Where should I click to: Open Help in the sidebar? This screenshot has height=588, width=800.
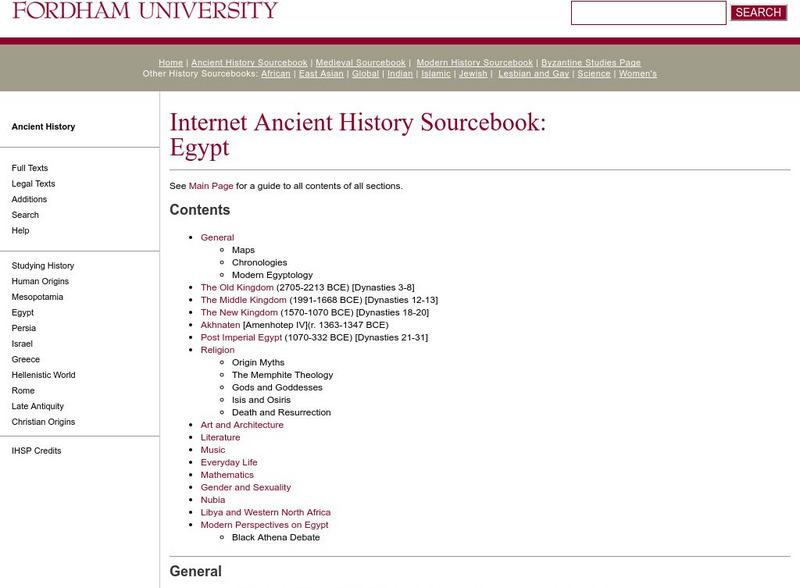(x=20, y=231)
